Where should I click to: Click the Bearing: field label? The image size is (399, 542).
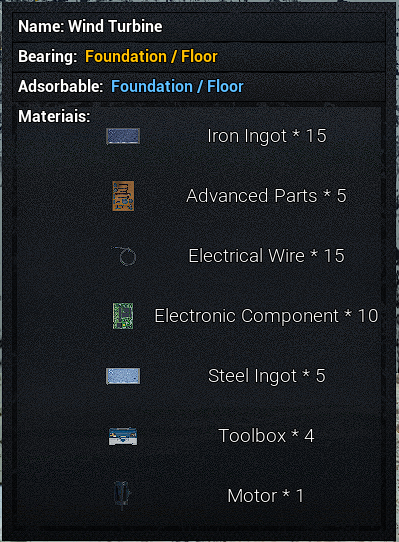pyautogui.click(x=48, y=56)
